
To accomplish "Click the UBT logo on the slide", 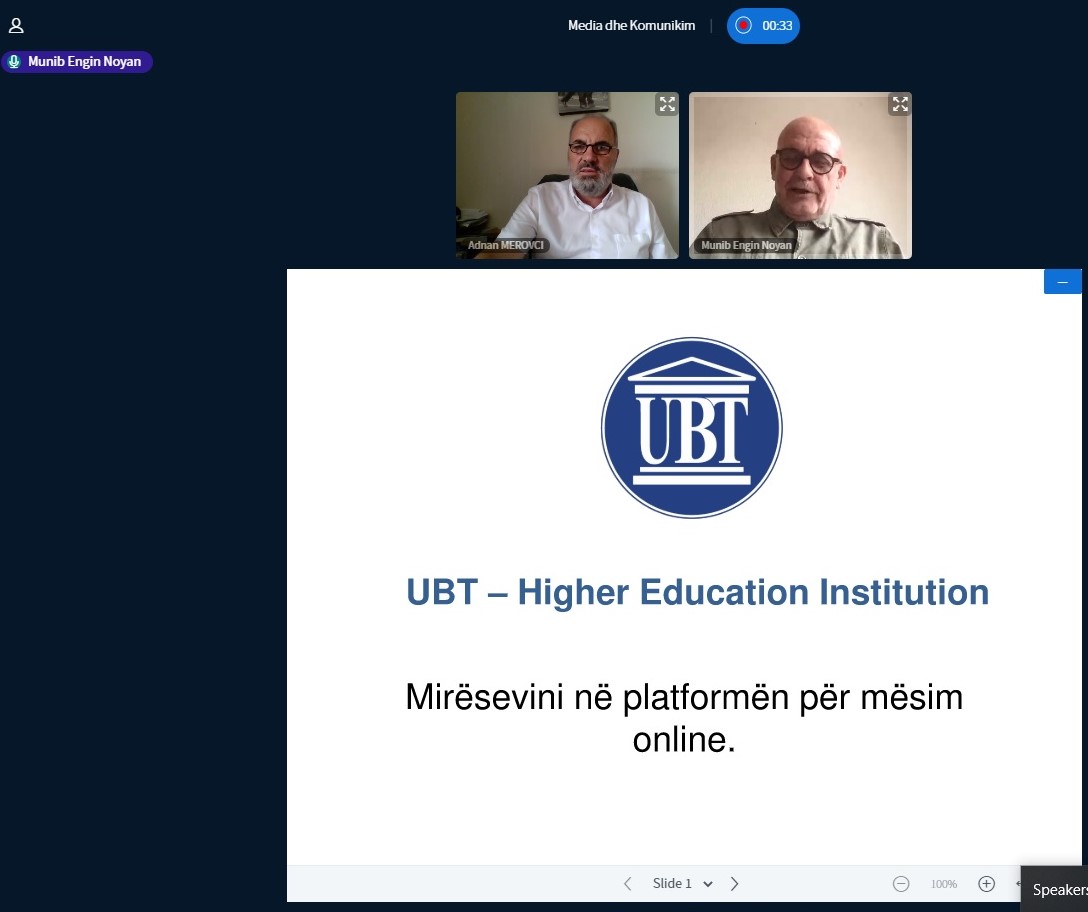I will pyautogui.click(x=691, y=428).
